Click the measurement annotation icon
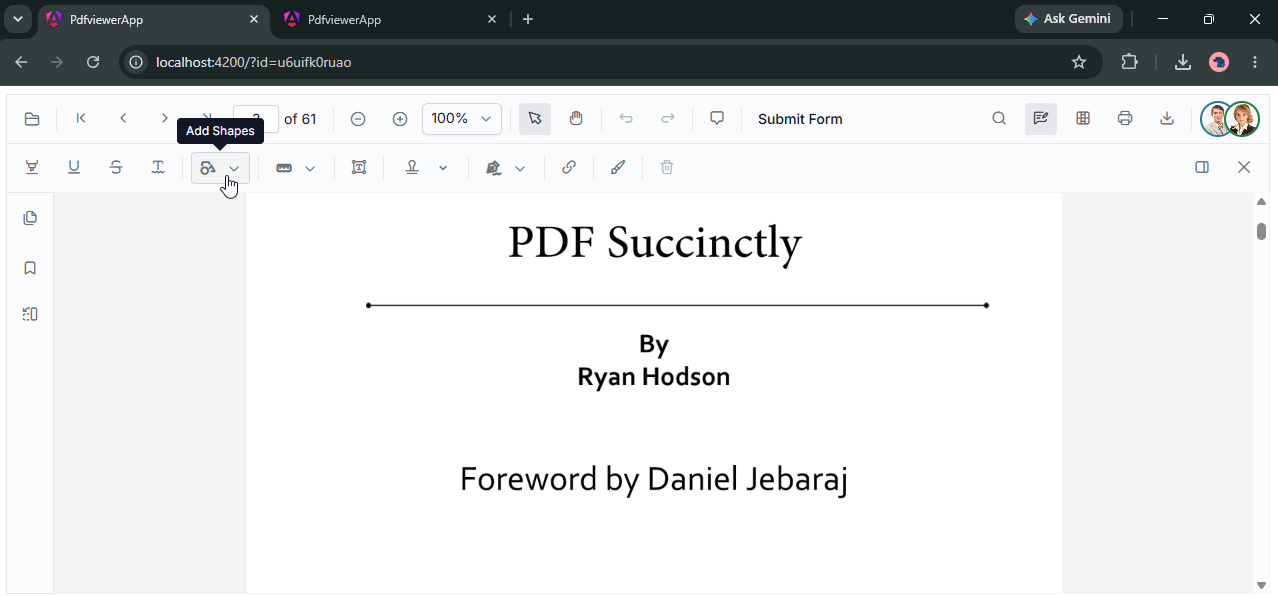 click(x=284, y=168)
